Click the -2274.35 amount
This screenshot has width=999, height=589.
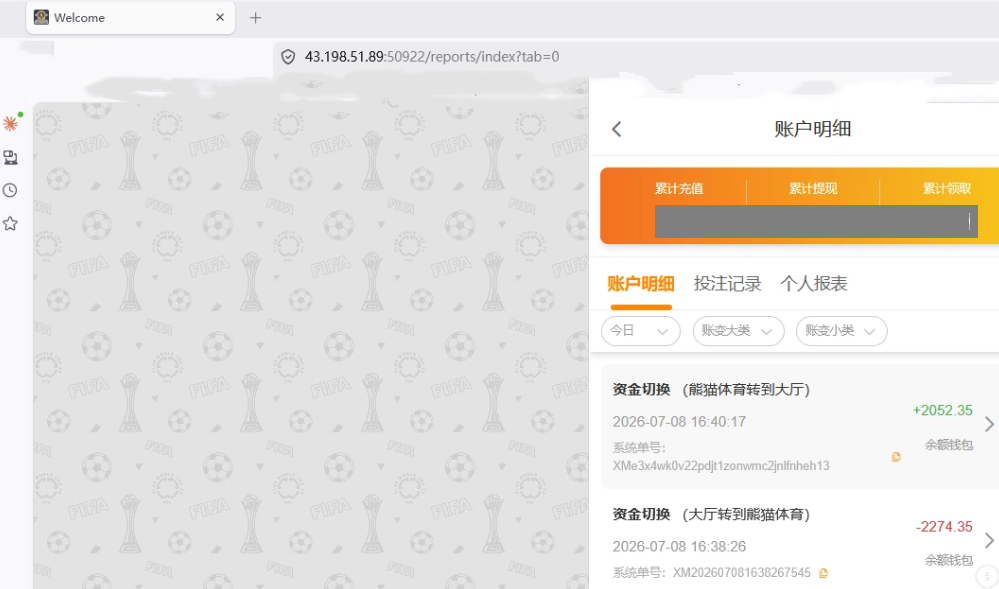(944, 527)
